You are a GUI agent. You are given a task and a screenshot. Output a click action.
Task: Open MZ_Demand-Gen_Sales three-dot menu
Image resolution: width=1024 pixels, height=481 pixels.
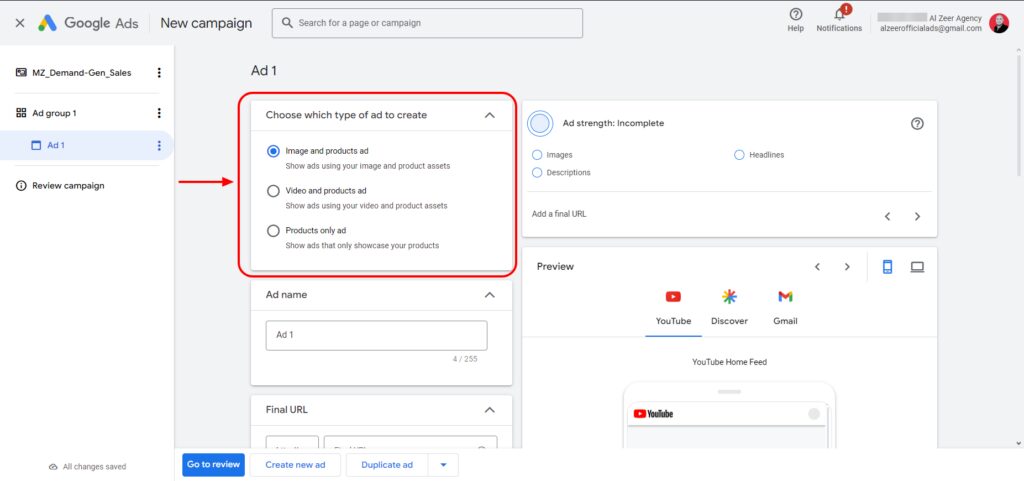[x=159, y=73]
